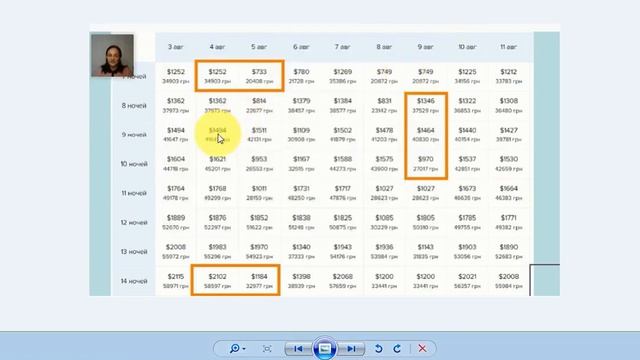Select the $1085 price cell
This screenshot has height=360, width=640.
(x=384, y=222)
